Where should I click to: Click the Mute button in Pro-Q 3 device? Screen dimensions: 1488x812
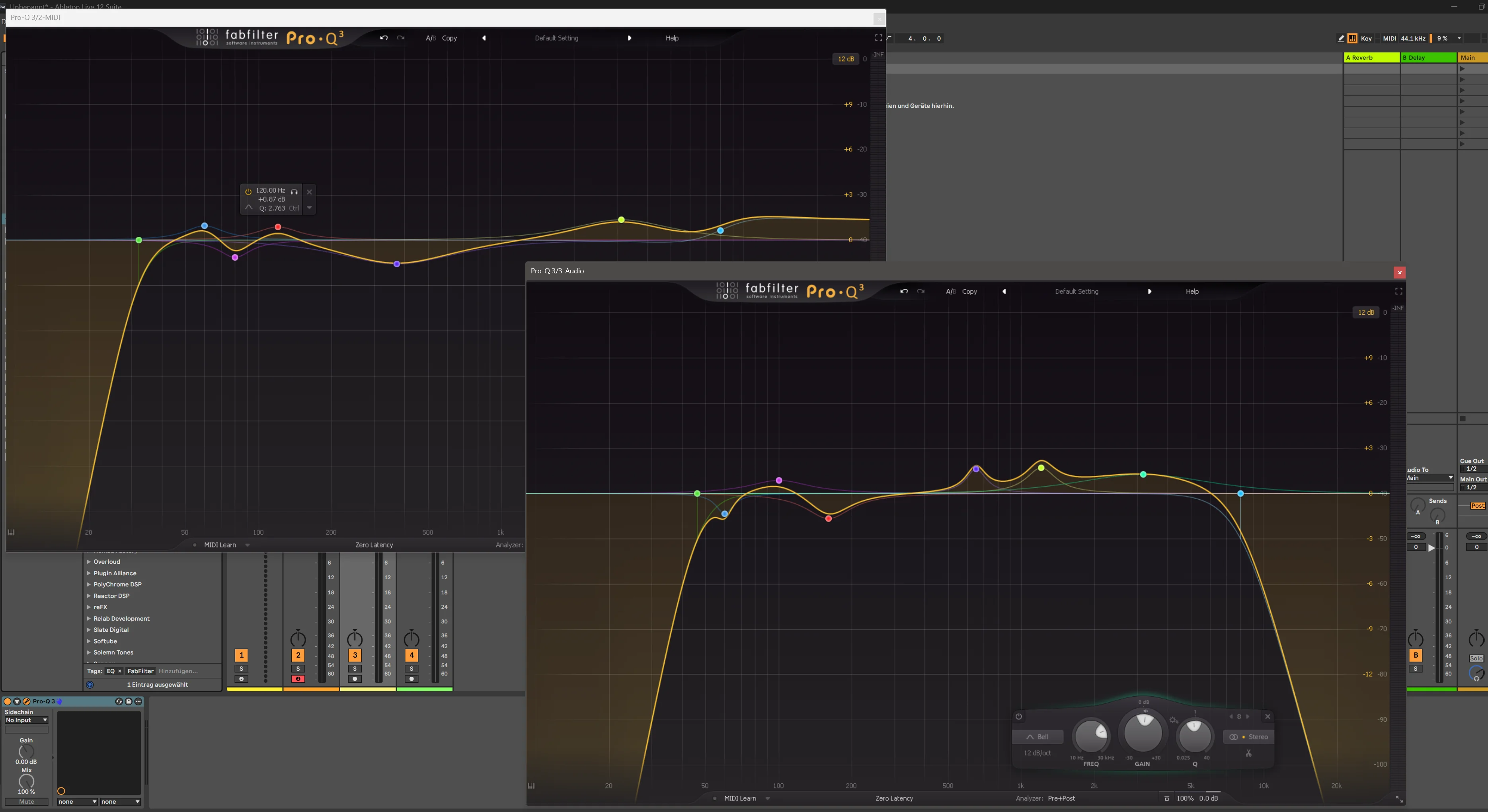click(27, 802)
